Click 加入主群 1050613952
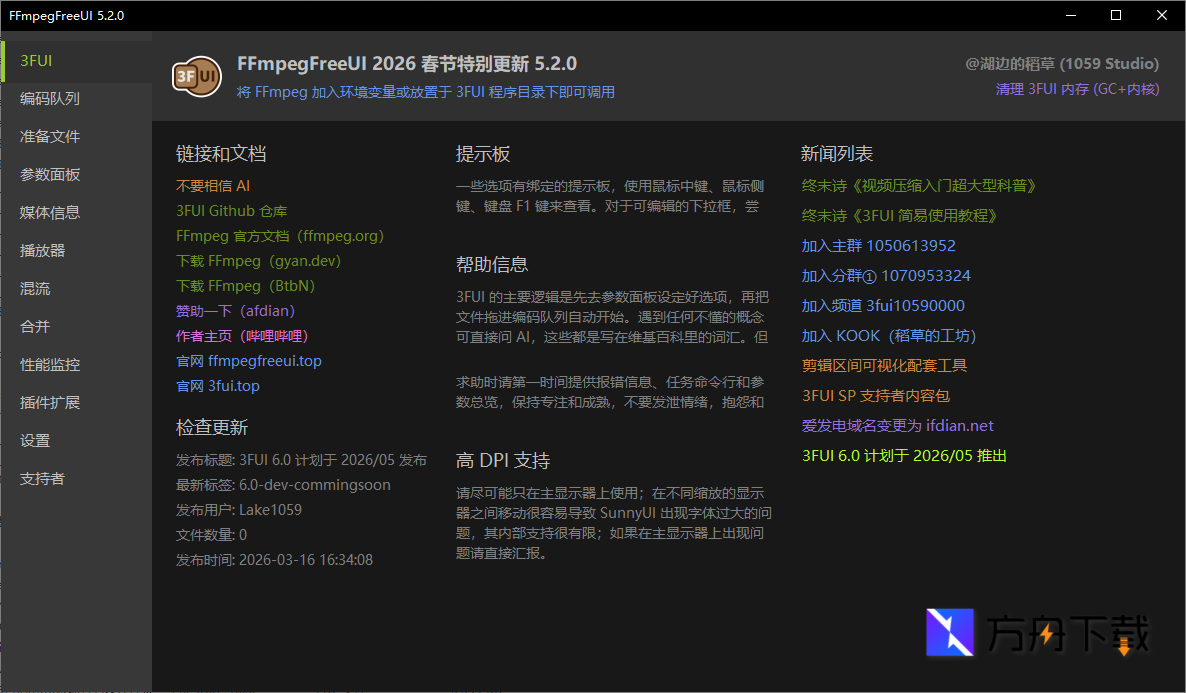The width and height of the screenshot is (1186, 693). point(880,245)
